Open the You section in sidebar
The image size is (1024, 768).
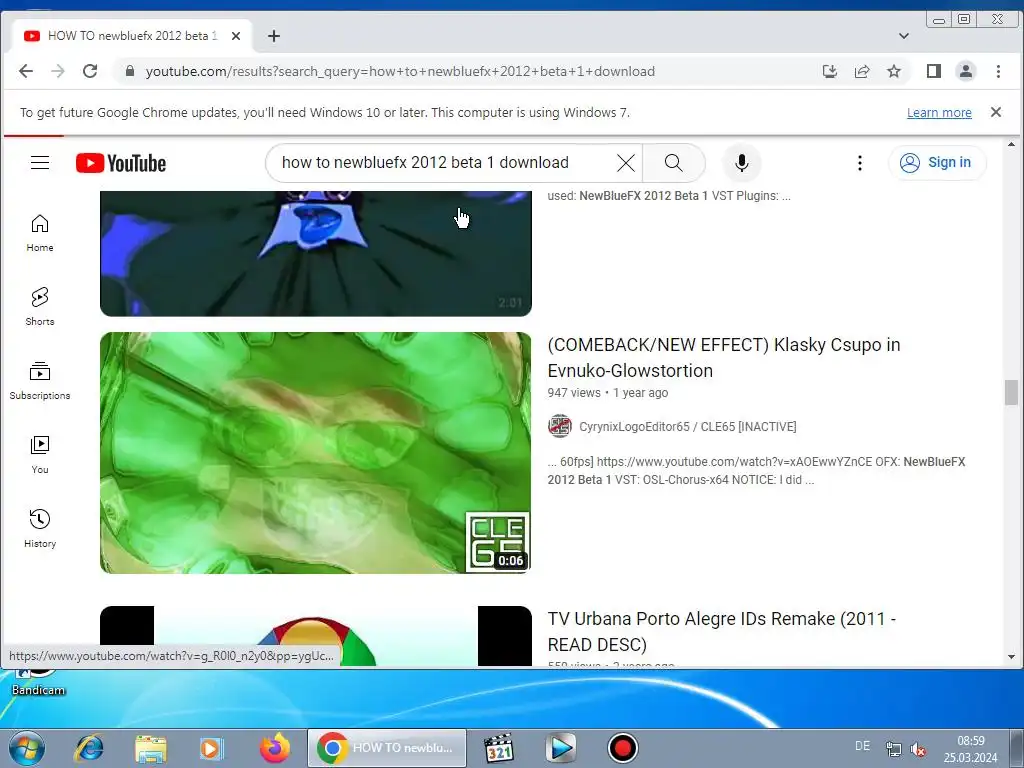click(x=40, y=455)
